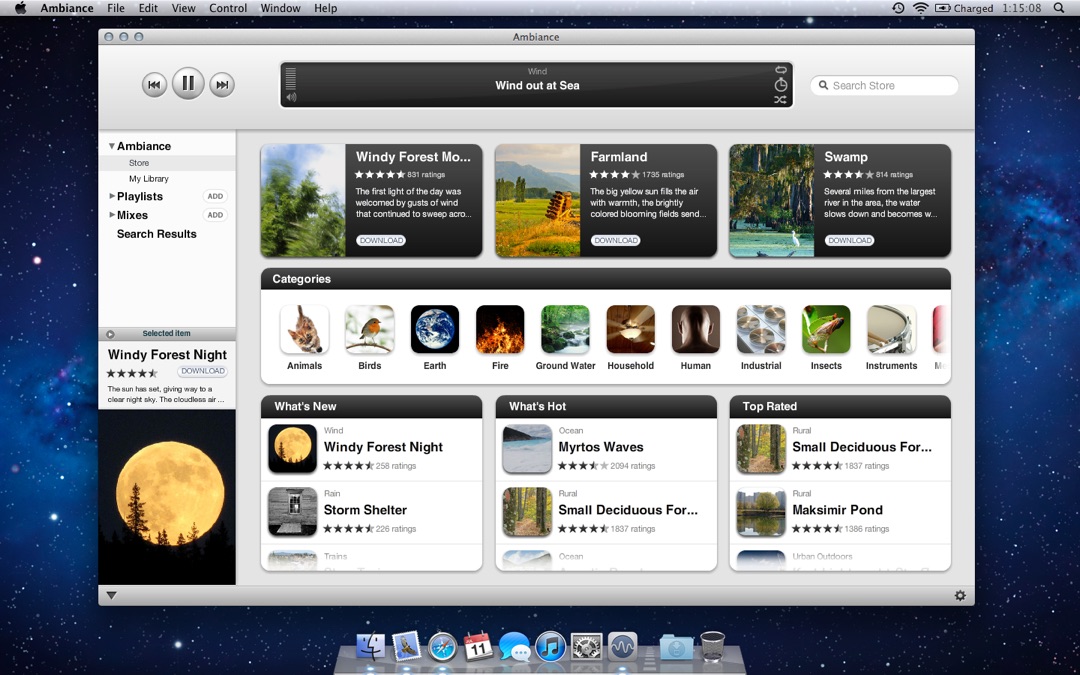Open the Instruments category icon
This screenshot has width=1080, height=675.
[891, 329]
